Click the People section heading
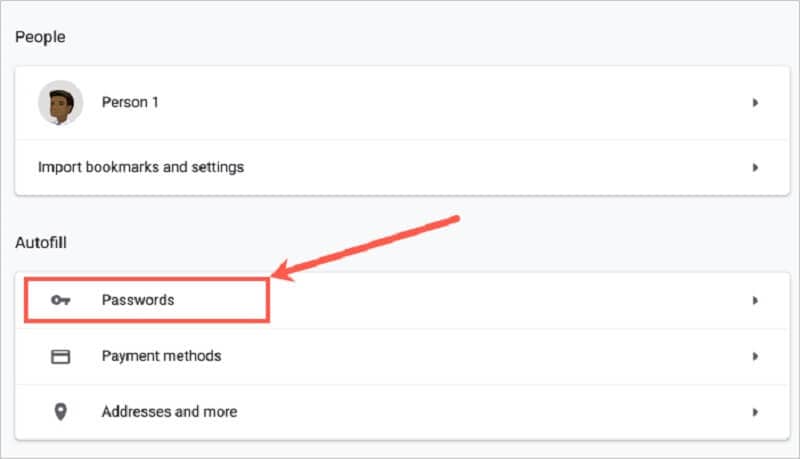800x459 pixels. 38,37
